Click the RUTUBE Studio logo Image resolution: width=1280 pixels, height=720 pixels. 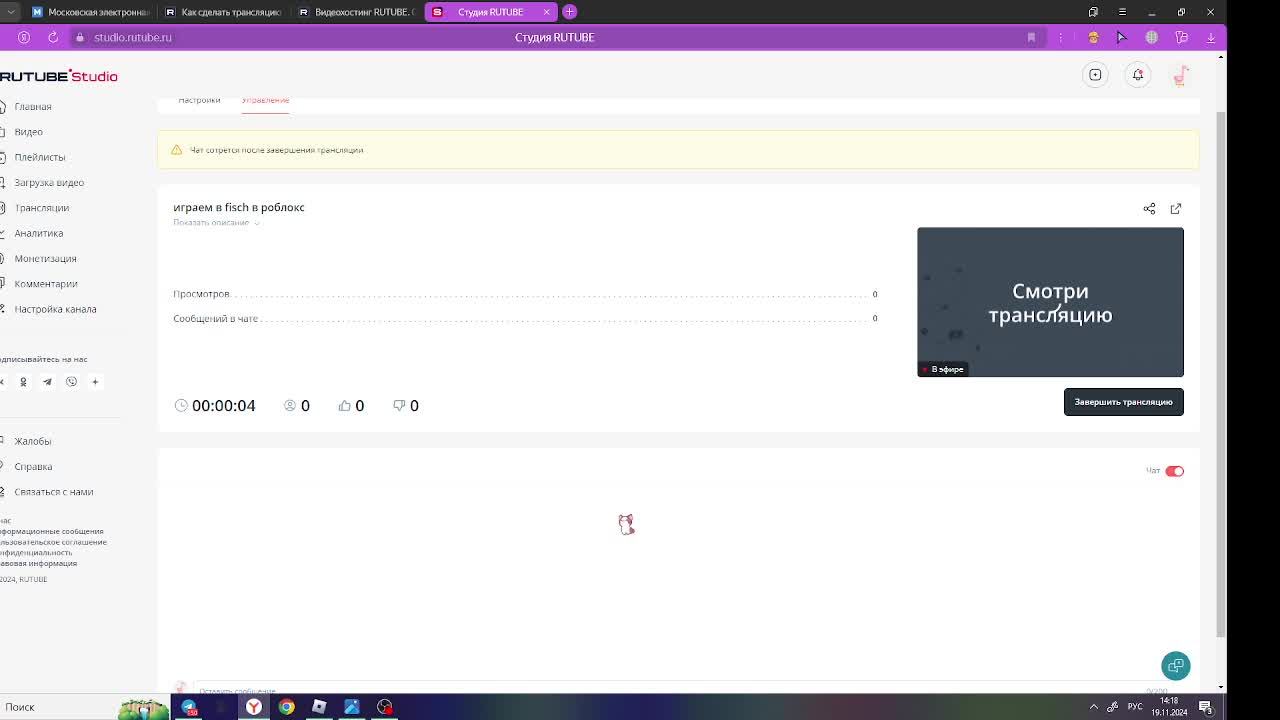pos(59,76)
